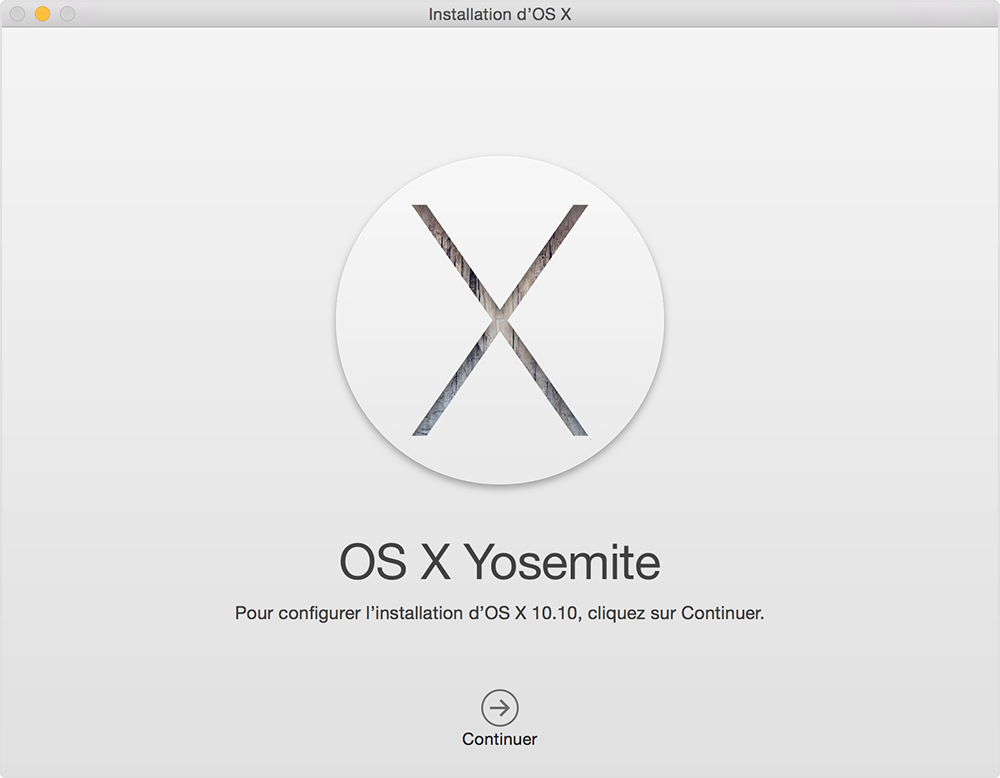
Task: Click the grayed-out zoom window button
Action: click(x=67, y=13)
